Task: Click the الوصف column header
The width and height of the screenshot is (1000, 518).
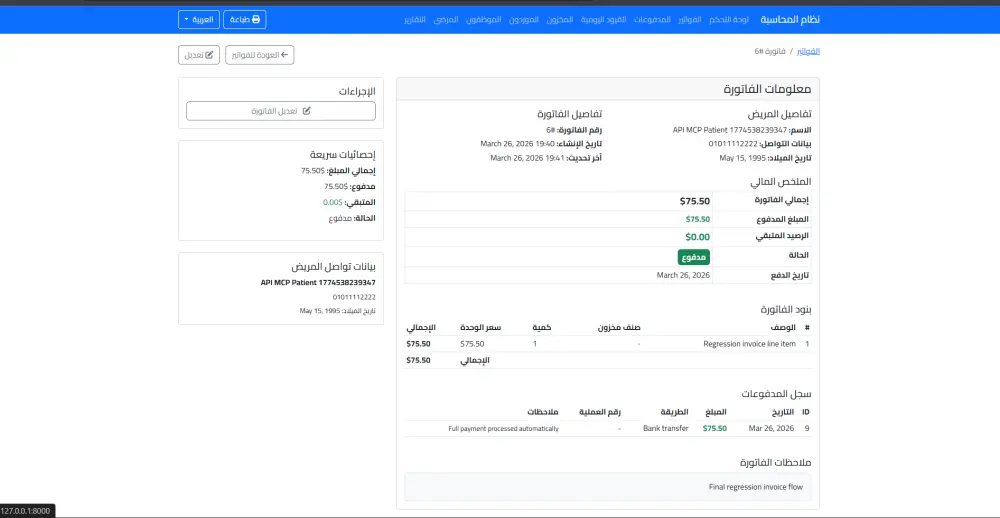Action: [x=784, y=327]
